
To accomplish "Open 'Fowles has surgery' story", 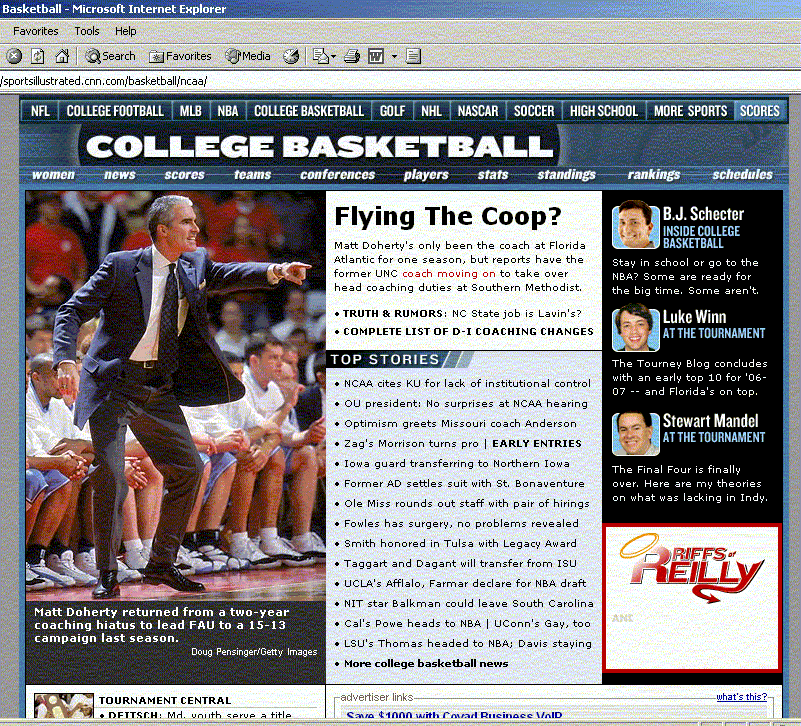I will 461,524.
